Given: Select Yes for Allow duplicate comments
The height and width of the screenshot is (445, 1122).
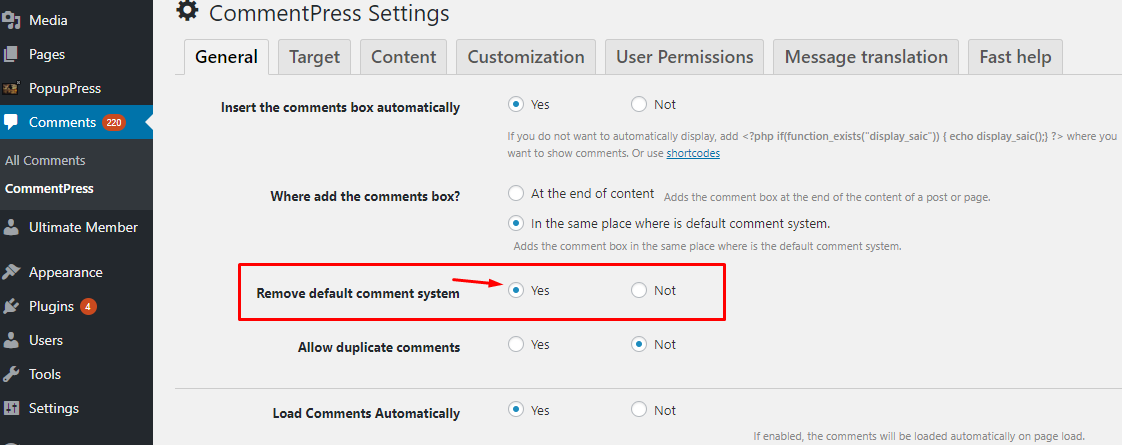Looking at the screenshot, I should 515,344.
